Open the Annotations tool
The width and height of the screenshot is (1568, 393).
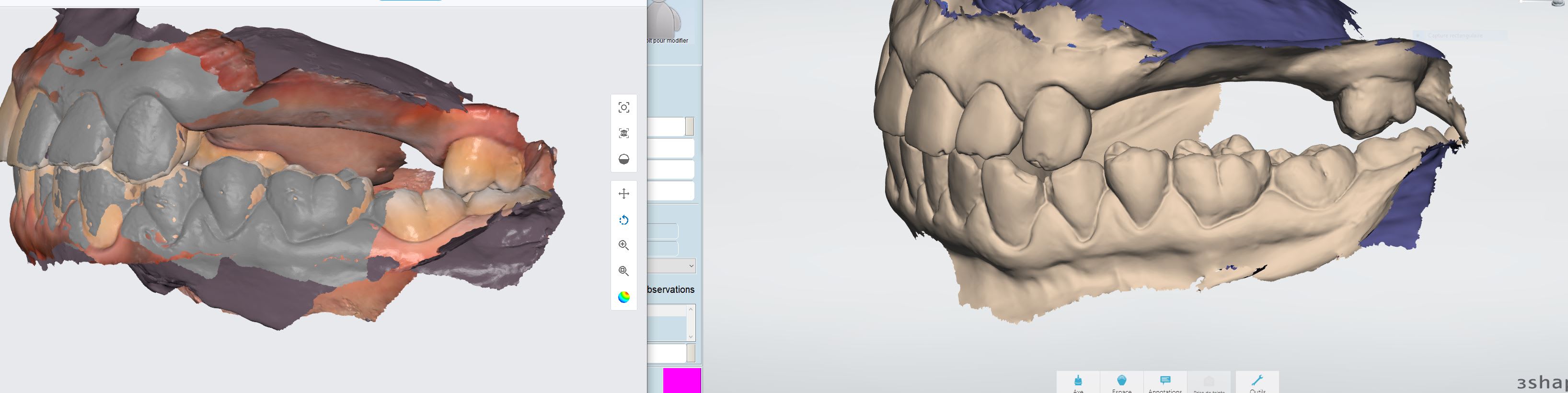tap(1164, 382)
